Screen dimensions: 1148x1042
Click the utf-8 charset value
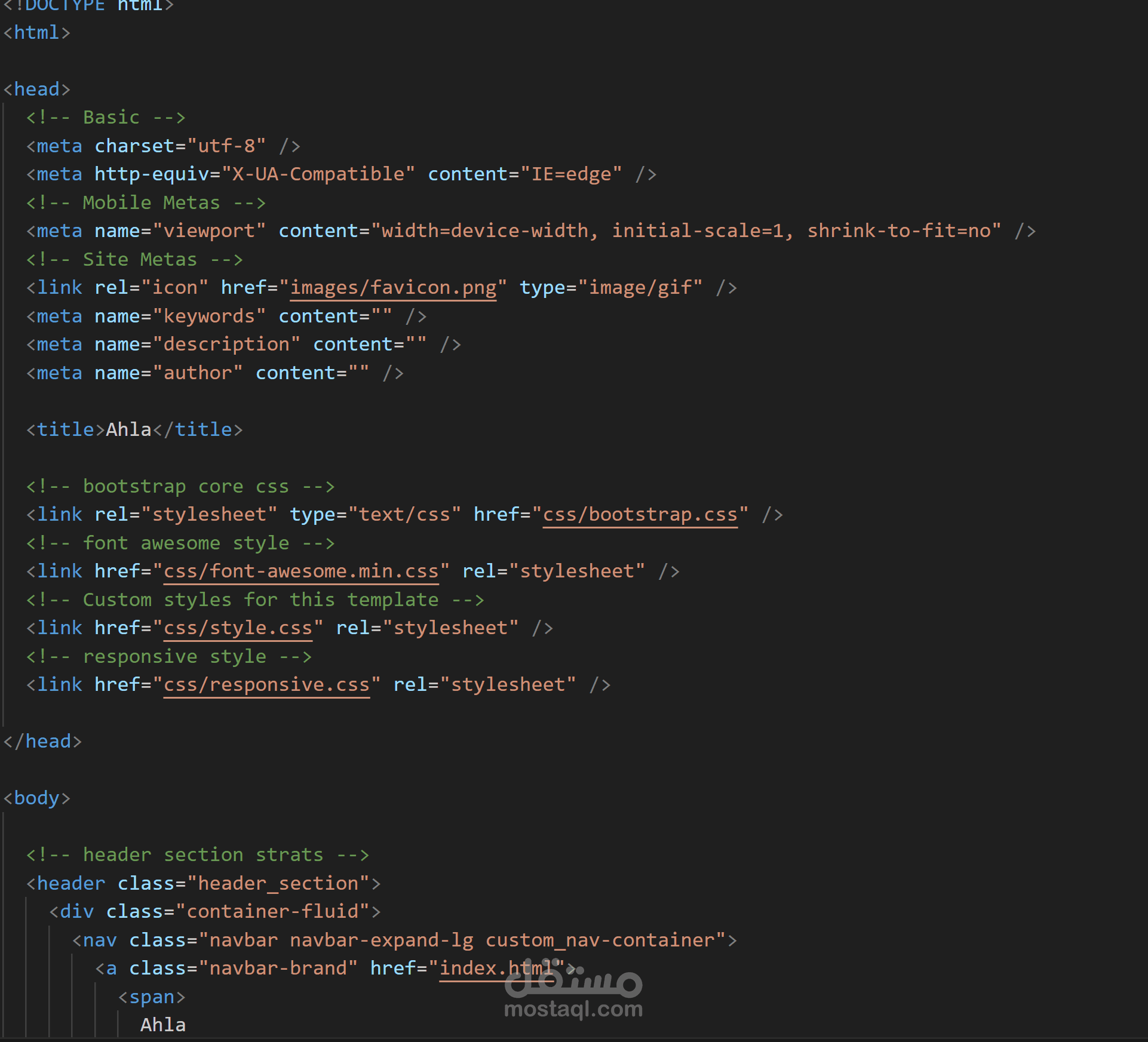coord(226,146)
